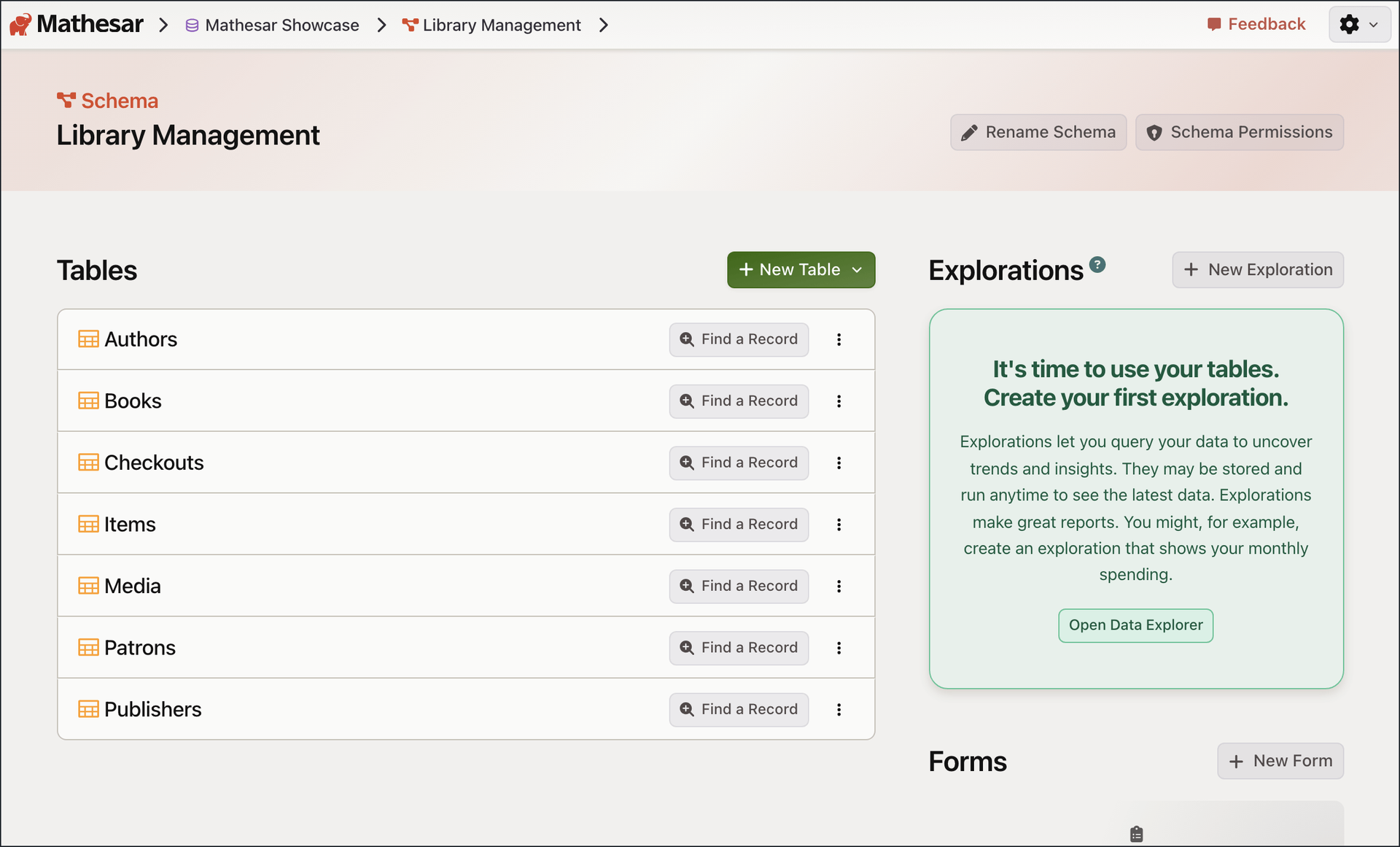Image resolution: width=1400 pixels, height=847 pixels.
Task: Click Find a Record for Media
Action: (739, 587)
